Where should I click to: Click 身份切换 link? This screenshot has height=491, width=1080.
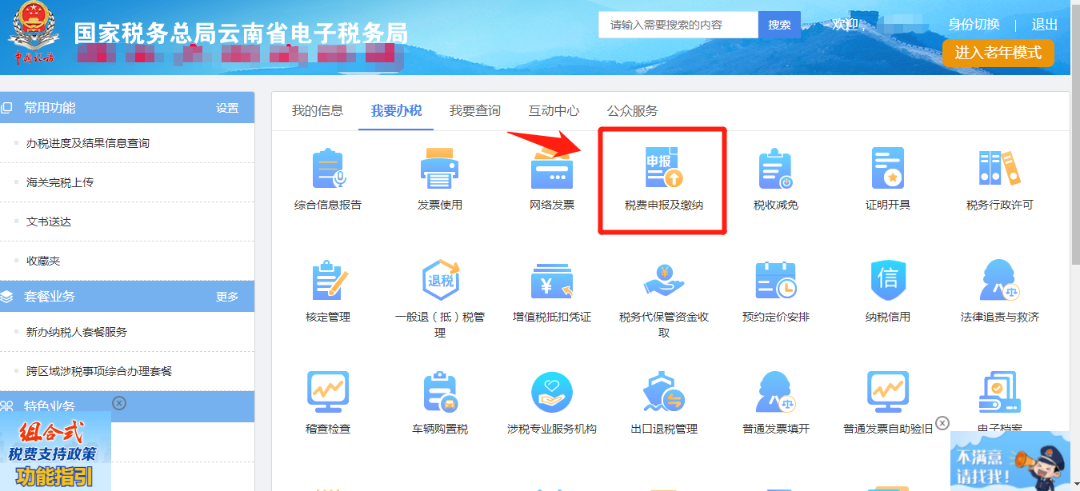[x=973, y=24]
